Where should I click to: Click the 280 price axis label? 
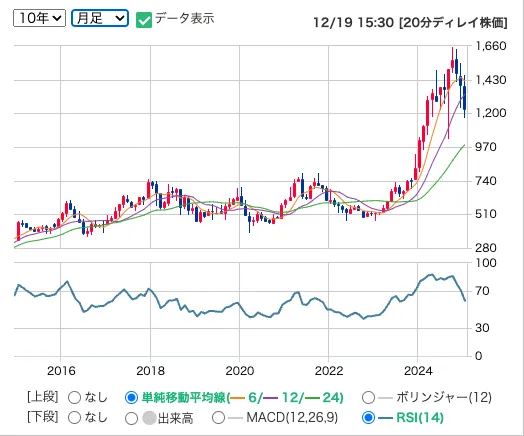pyautogui.click(x=486, y=248)
